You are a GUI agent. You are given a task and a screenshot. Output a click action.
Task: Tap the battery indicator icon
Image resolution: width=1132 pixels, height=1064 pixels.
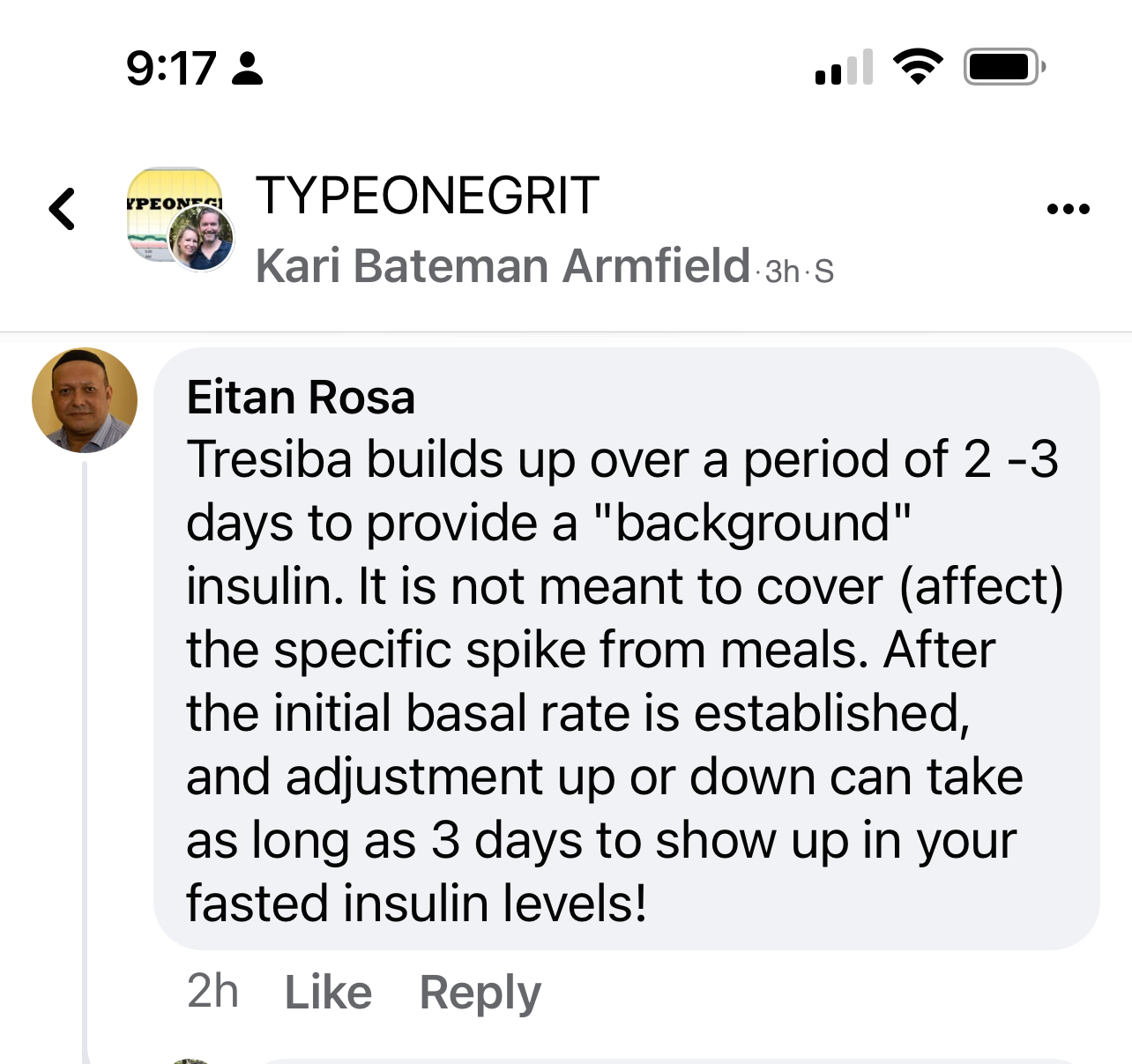[x=1004, y=67]
